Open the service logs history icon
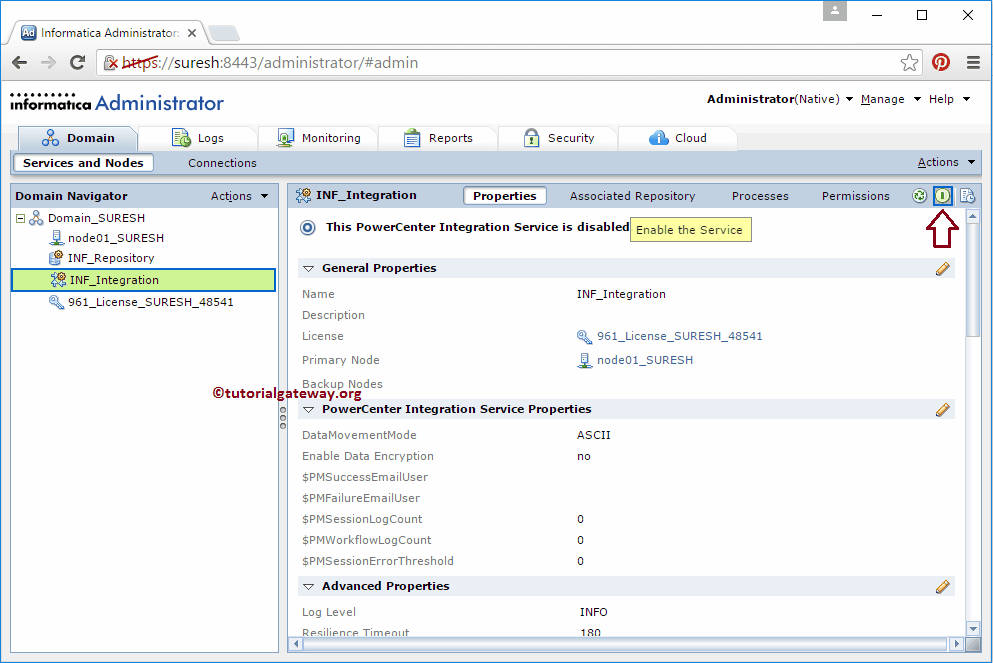993x663 pixels. (x=967, y=195)
